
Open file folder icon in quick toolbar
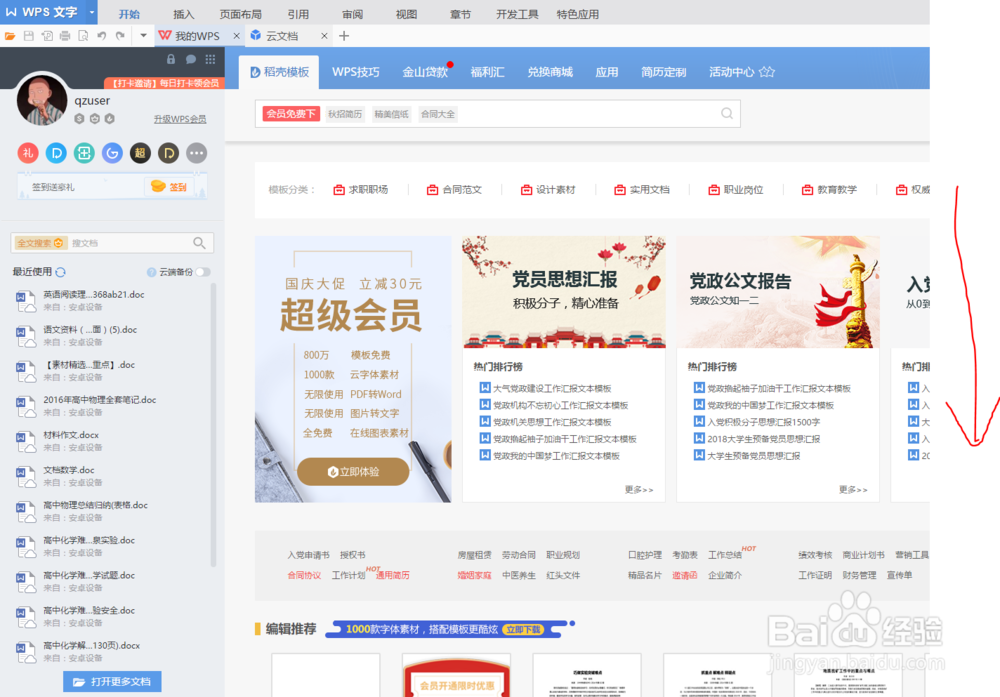tap(10, 36)
